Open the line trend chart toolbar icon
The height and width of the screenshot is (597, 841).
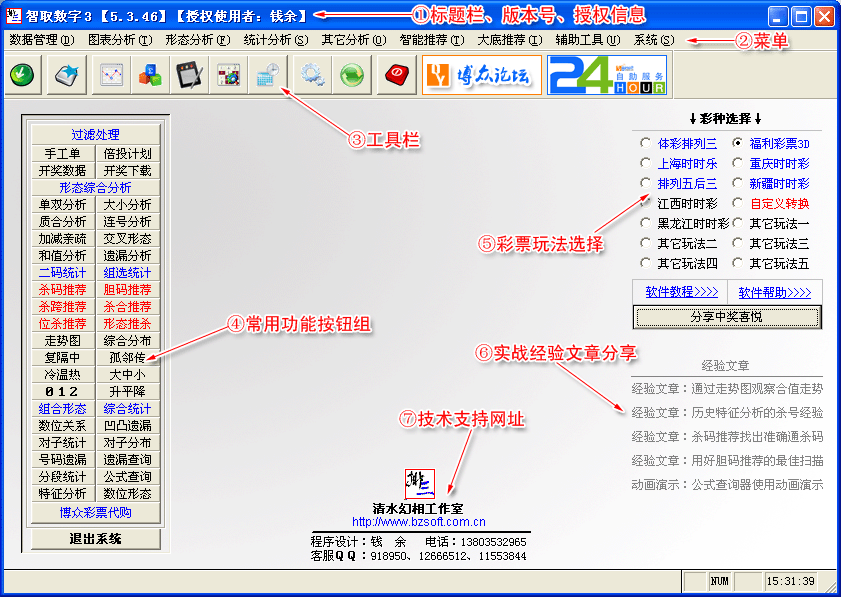[x=112, y=75]
